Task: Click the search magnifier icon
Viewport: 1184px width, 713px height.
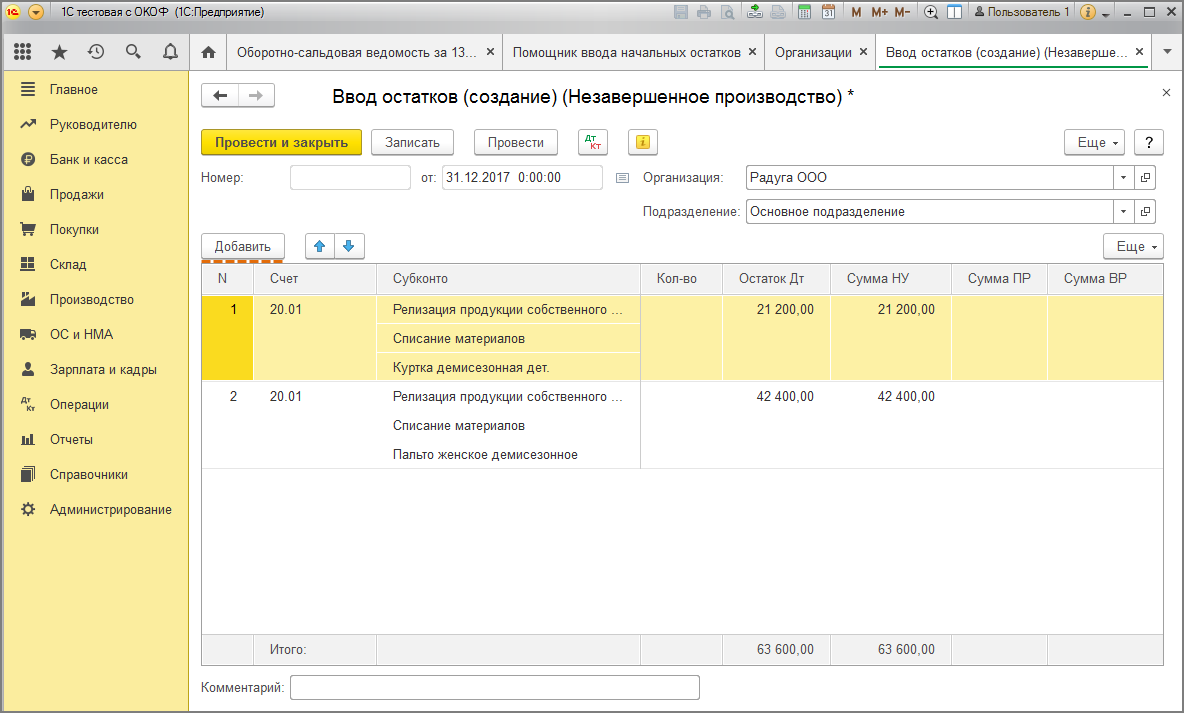Action: click(133, 52)
